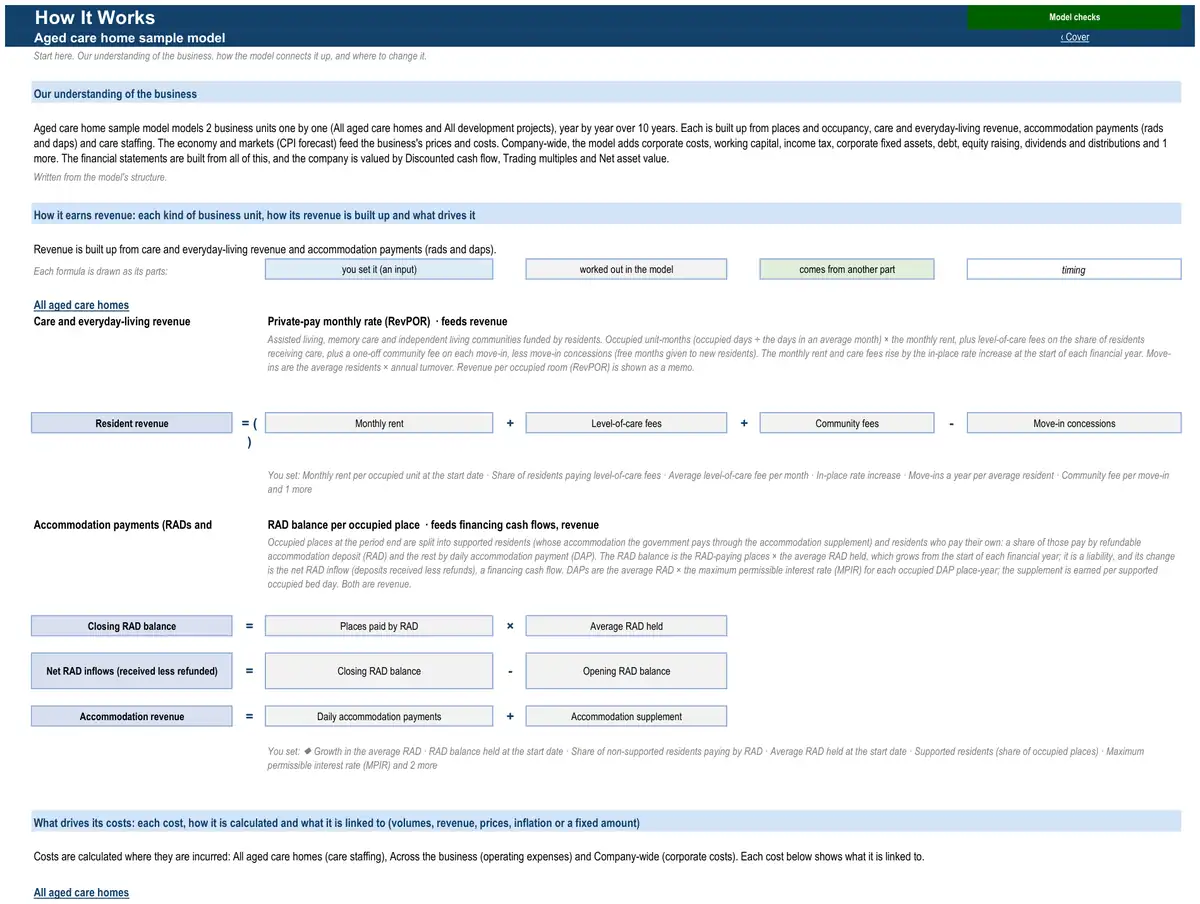Click the Community fees box
The image size is (1200, 904).
pyautogui.click(x=847, y=424)
